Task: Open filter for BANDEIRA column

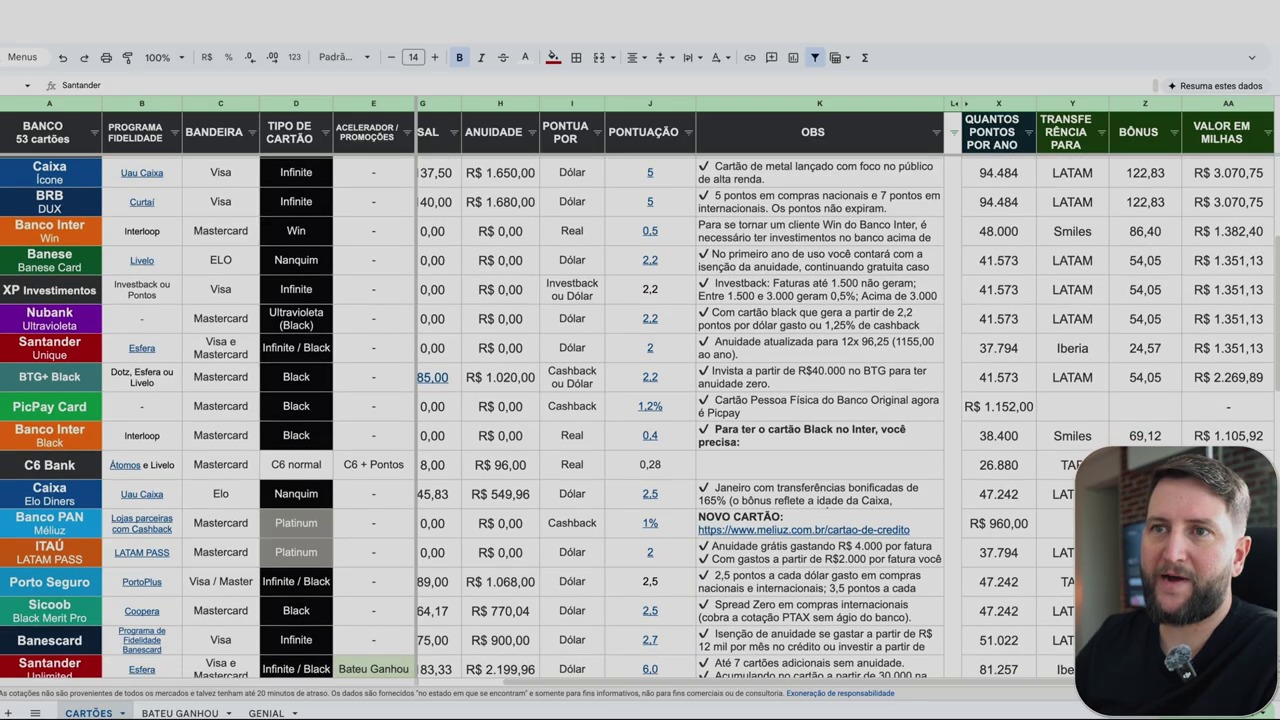Action: 252,133
